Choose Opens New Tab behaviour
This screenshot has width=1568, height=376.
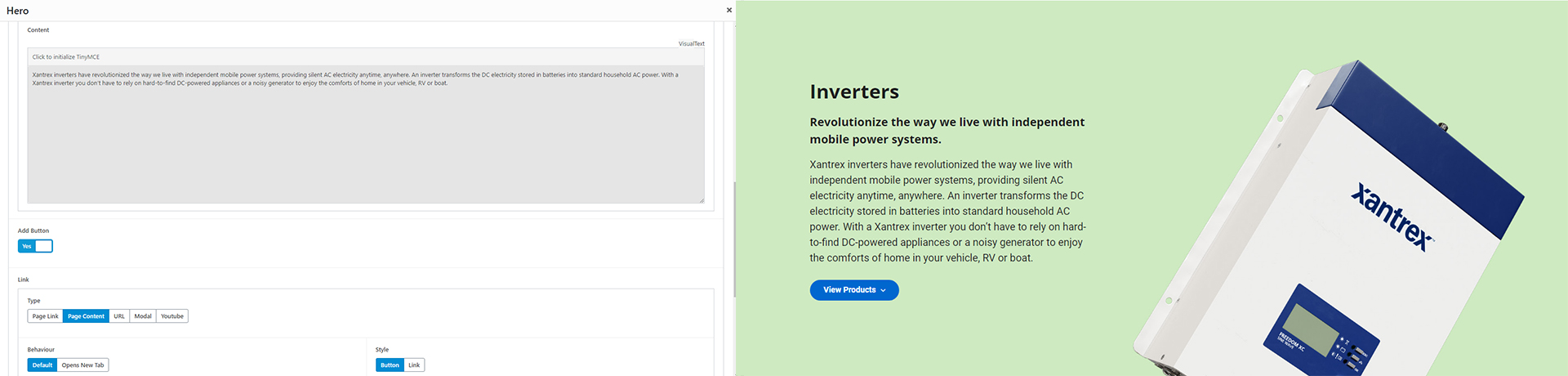point(82,365)
